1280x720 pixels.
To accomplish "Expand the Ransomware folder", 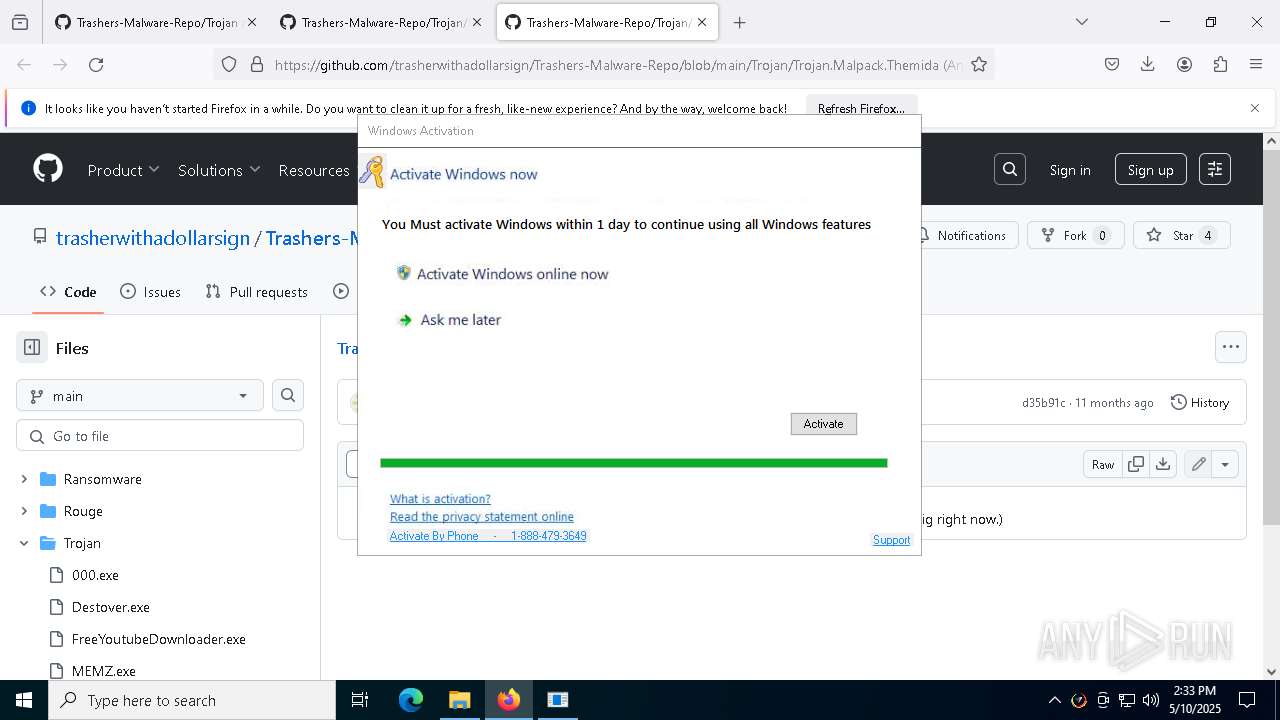I will [24, 479].
